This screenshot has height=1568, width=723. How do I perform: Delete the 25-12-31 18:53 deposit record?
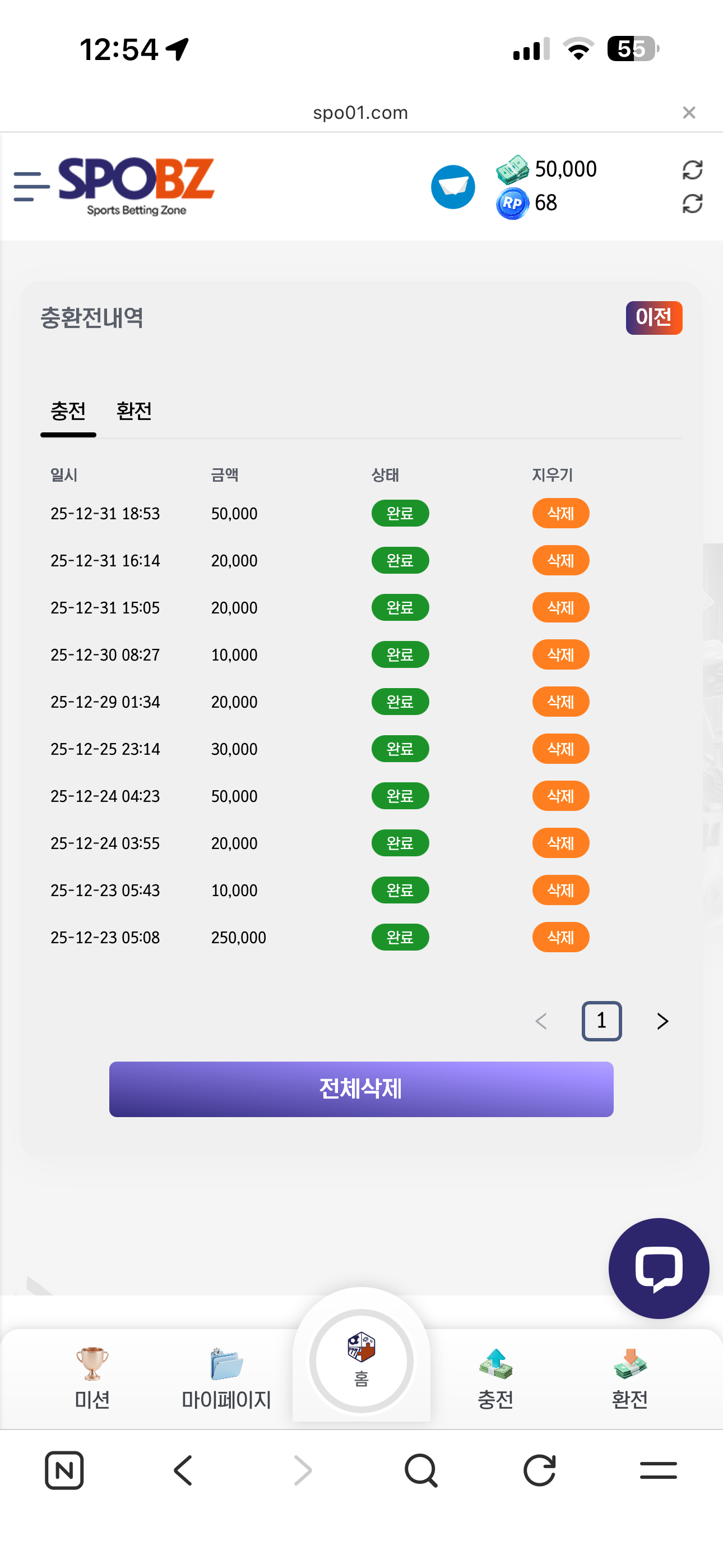560,513
